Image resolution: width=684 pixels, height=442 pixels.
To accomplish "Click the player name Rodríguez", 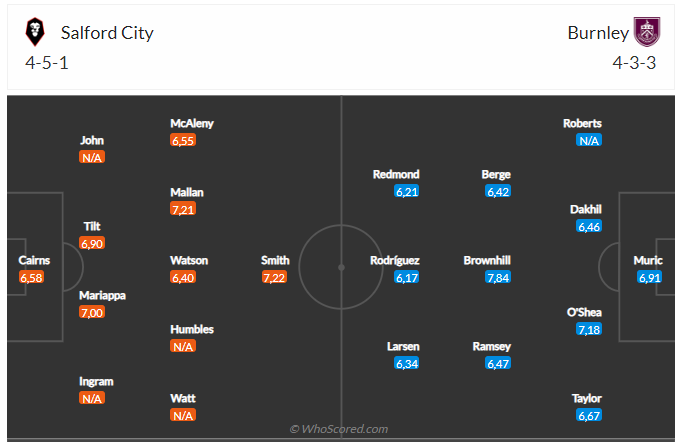I will point(393,260).
